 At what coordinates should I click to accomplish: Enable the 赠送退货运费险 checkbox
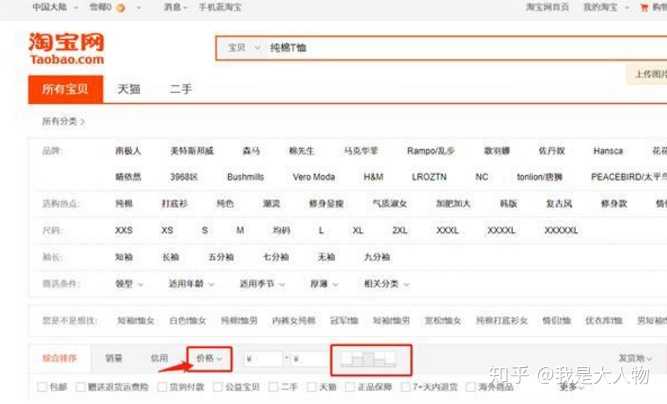[80, 387]
